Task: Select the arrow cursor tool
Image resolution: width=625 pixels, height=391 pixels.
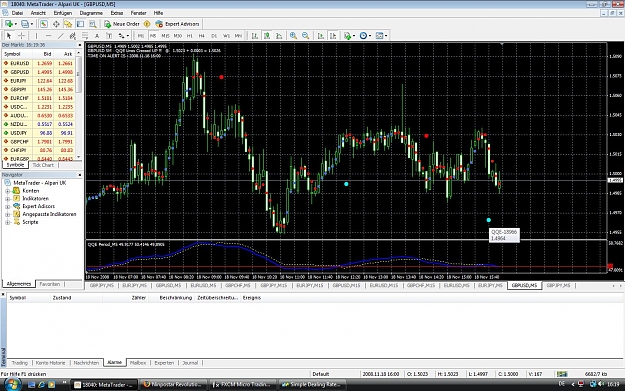Action: (9, 36)
